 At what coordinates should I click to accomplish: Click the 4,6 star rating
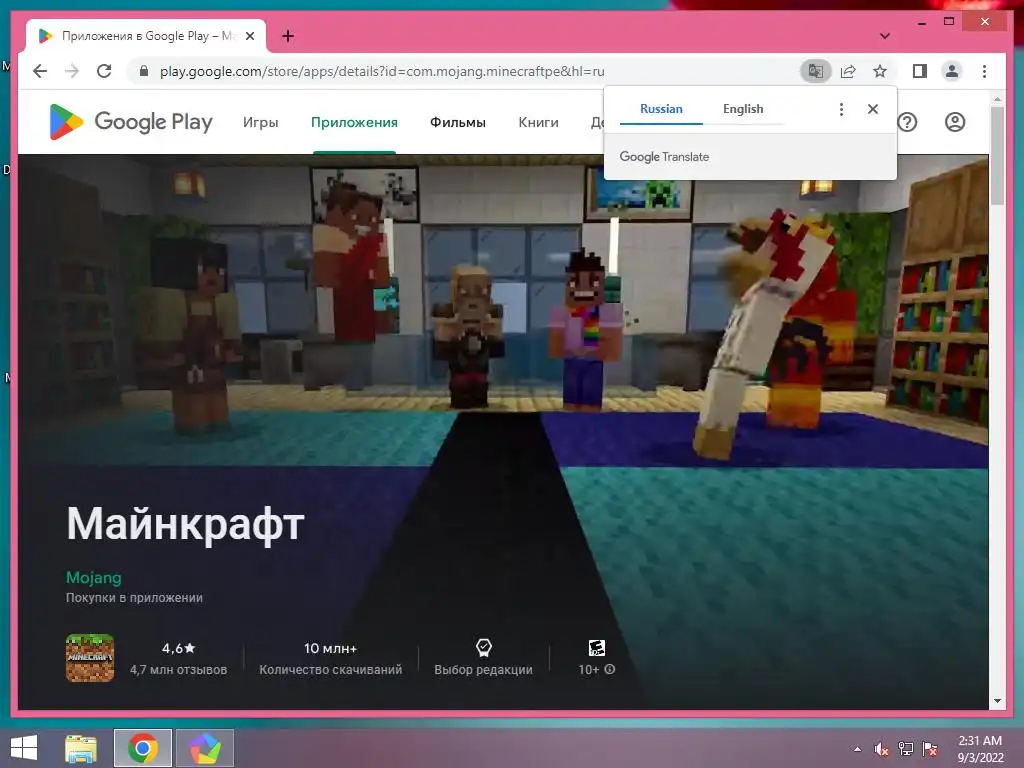click(178, 648)
